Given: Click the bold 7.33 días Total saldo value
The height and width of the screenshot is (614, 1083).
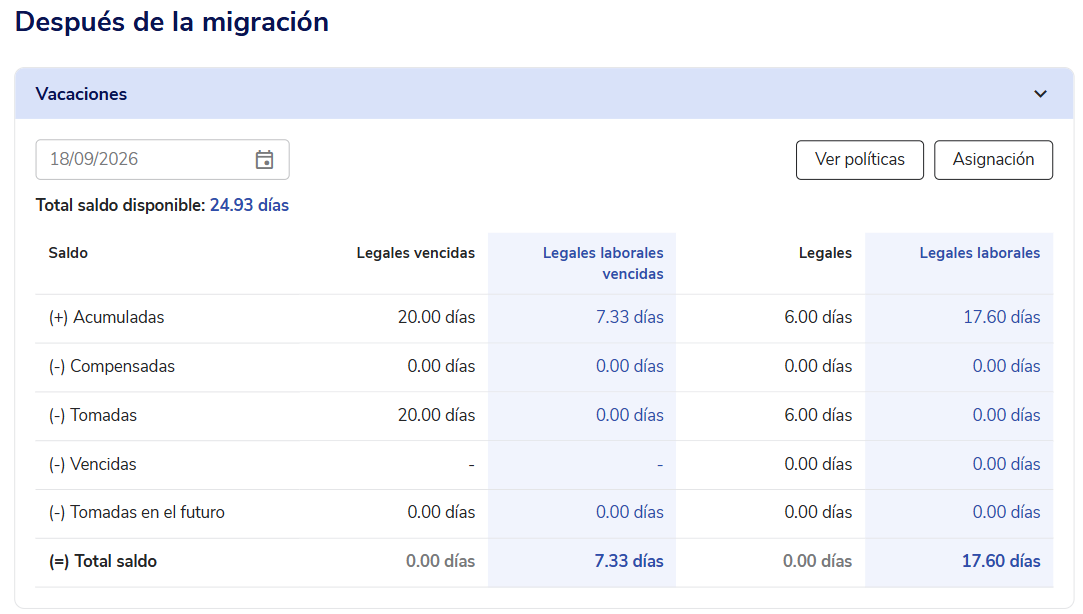Looking at the screenshot, I should 629,561.
